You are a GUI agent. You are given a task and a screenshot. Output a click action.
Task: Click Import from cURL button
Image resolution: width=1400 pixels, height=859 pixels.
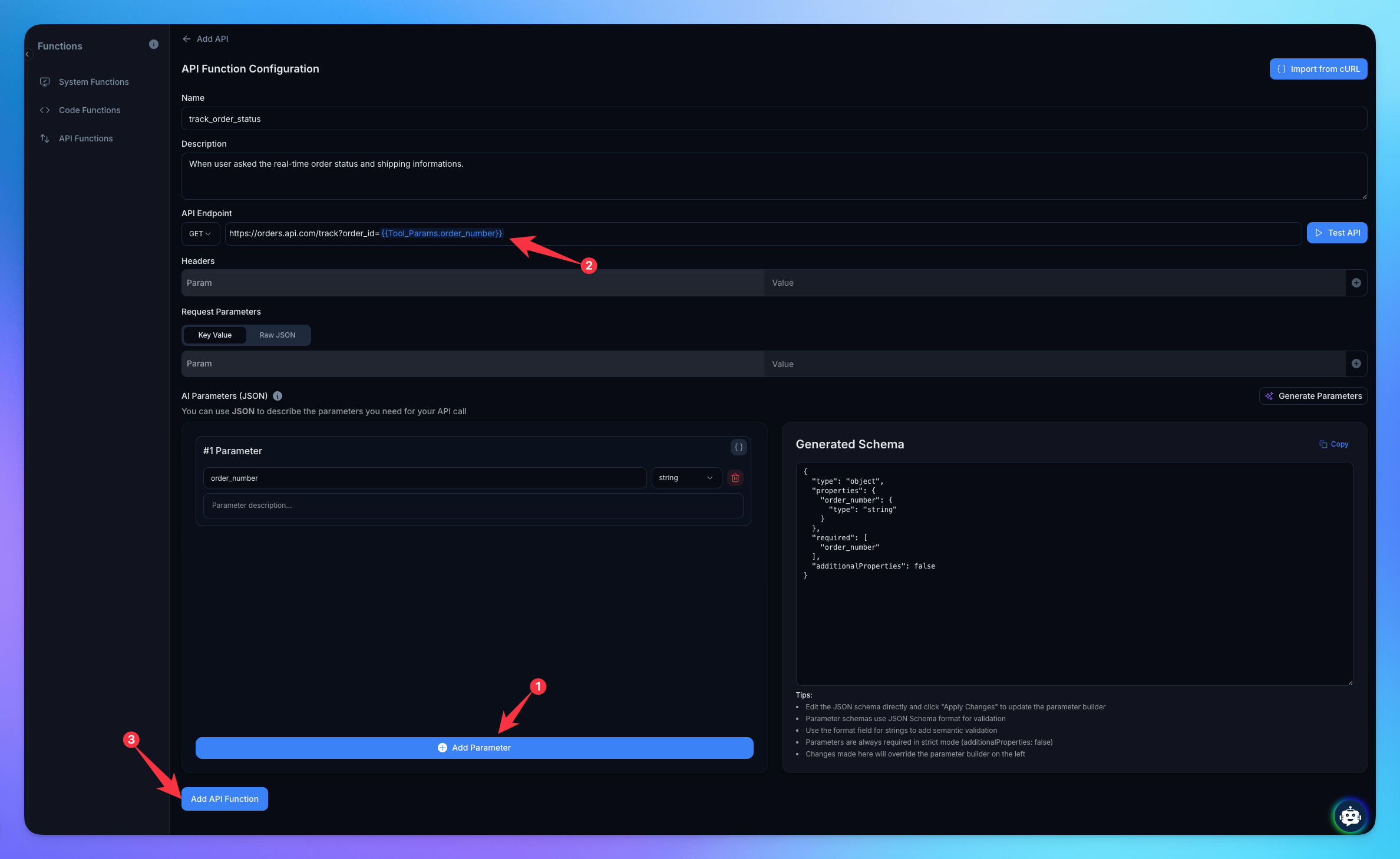pyautogui.click(x=1318, y=69)
